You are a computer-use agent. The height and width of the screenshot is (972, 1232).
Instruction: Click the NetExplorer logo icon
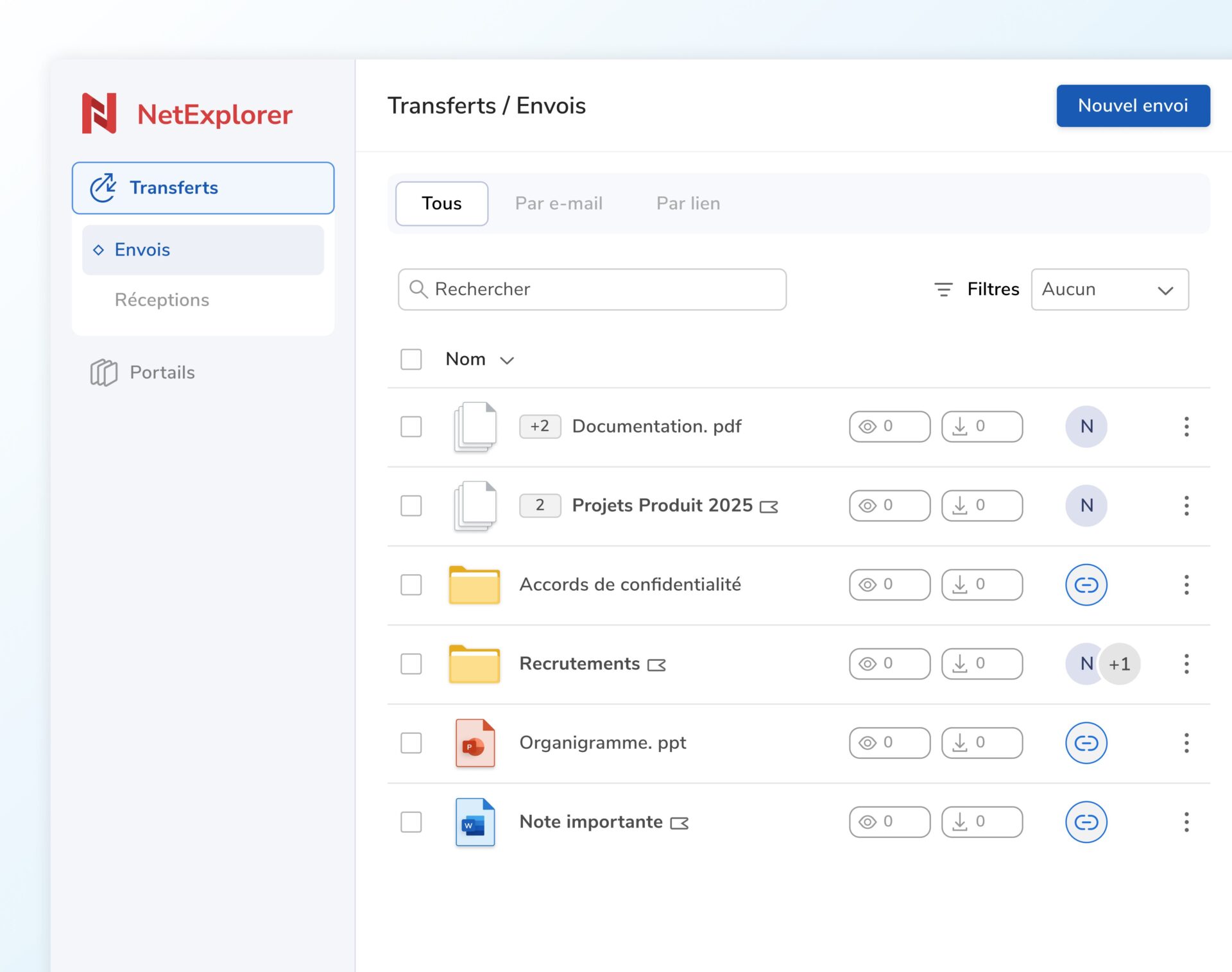(99, 114)
